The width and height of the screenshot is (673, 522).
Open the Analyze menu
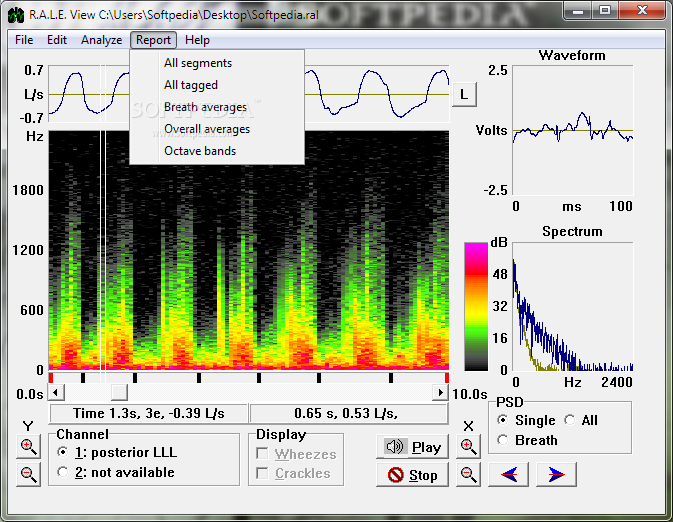coord(102,40)
